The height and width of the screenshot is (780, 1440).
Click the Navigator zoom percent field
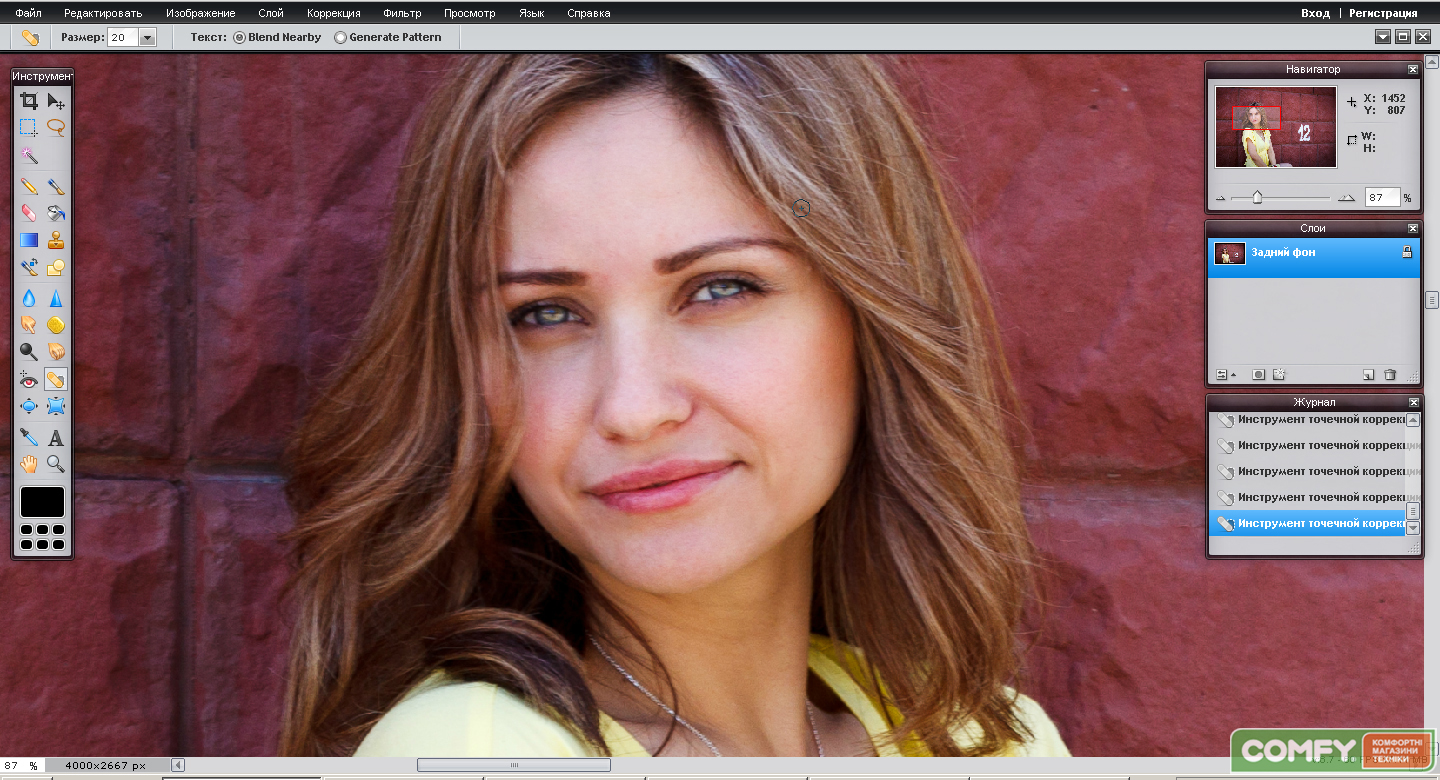click(x=1382, y=198)
